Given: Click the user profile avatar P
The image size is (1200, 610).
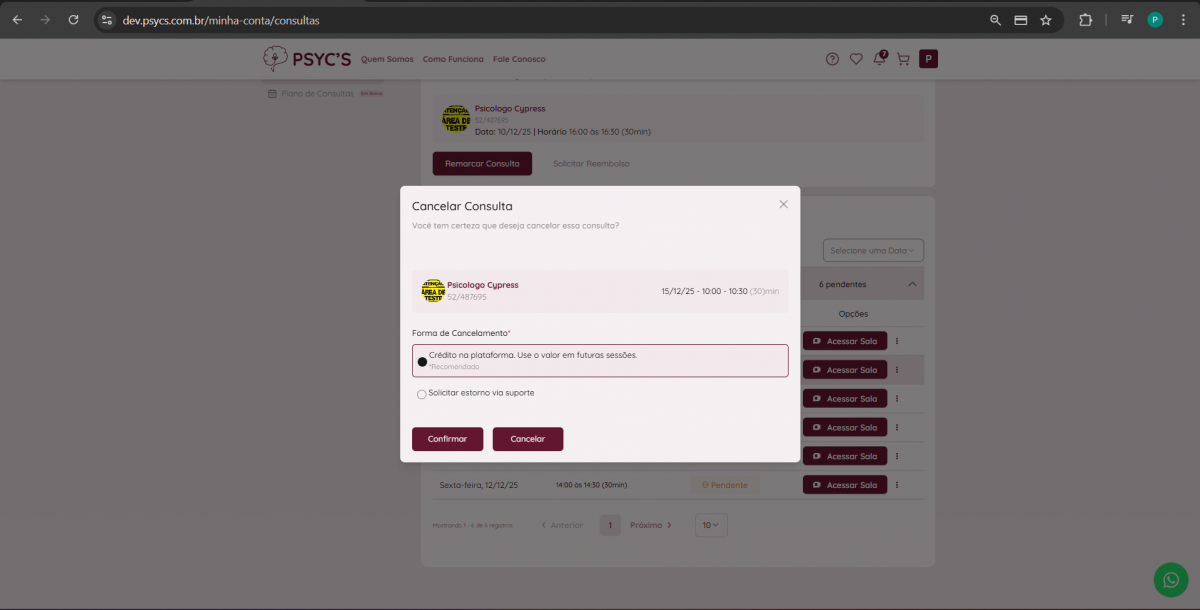Looking at the screenshot, I should [928, 59].
